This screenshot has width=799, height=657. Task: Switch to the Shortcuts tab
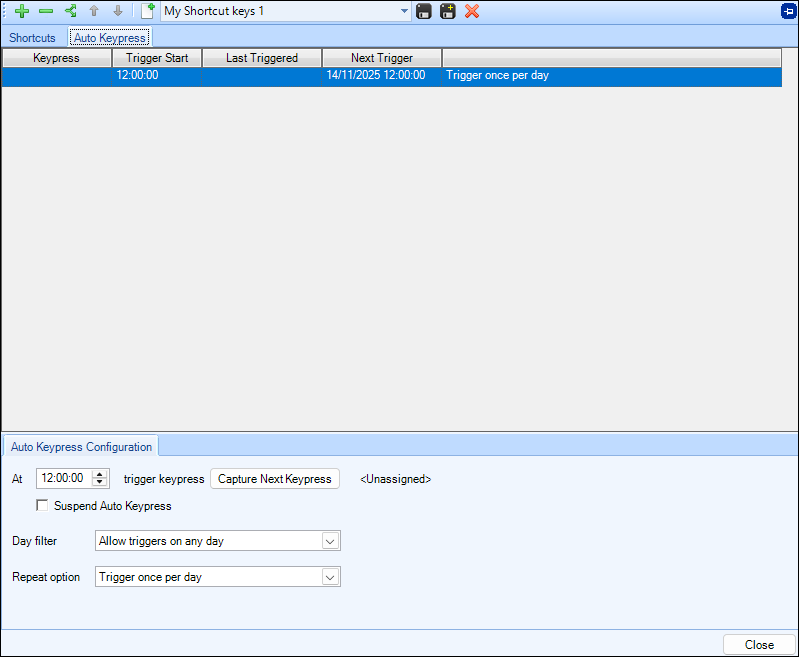pos(32,38)
